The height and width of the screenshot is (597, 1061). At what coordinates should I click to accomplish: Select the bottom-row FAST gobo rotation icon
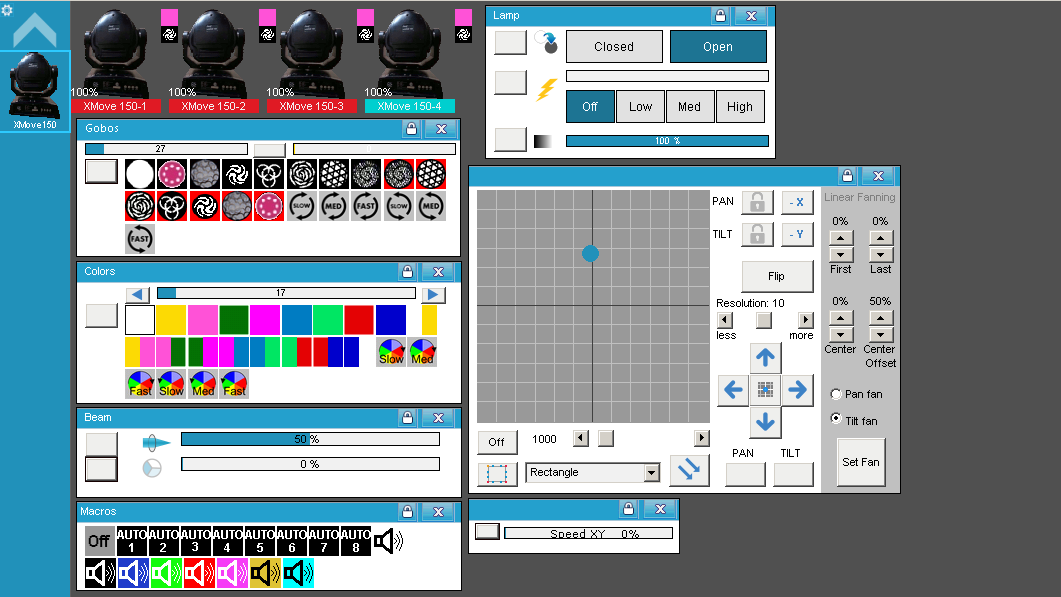139,239
